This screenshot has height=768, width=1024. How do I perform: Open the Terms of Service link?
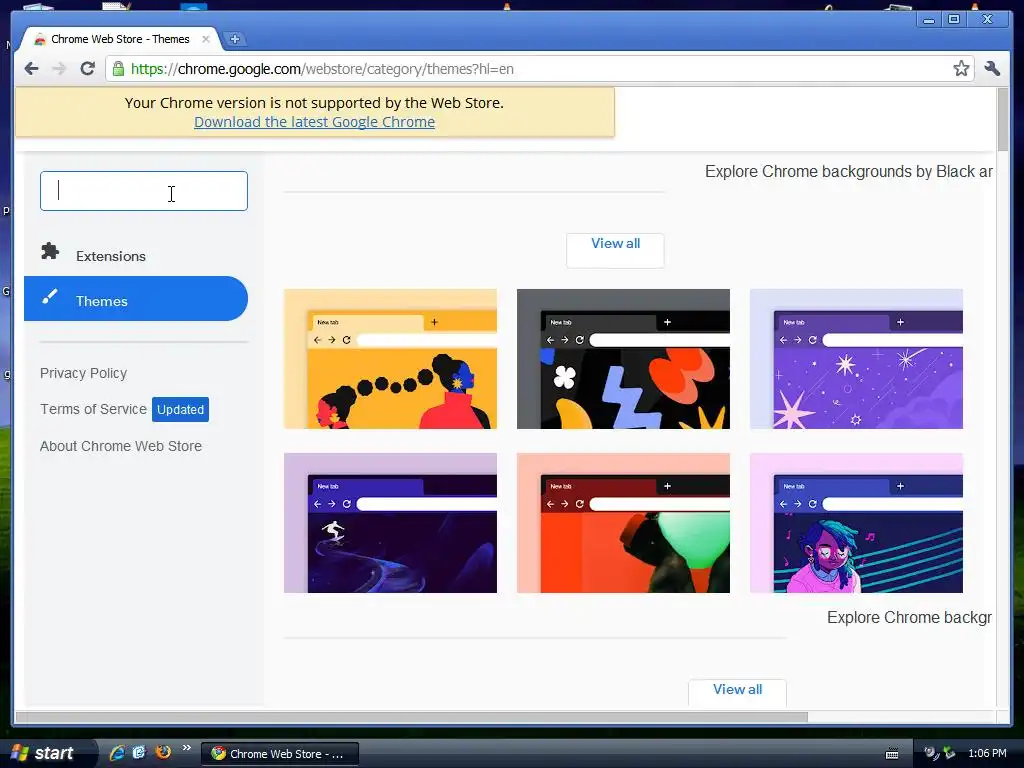[x=93, y=409]
